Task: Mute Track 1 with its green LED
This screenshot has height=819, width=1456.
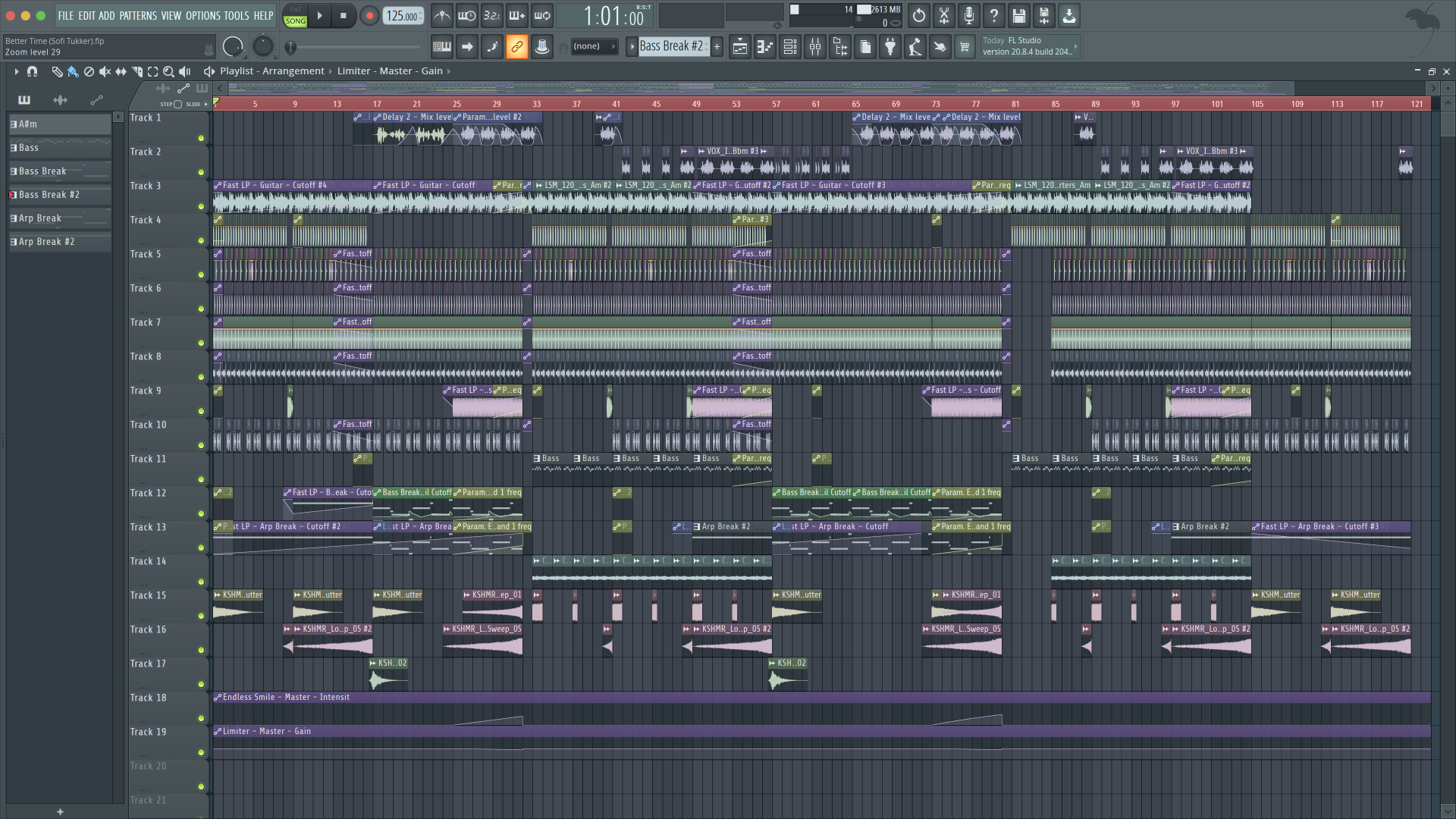Action: point(201,138)
